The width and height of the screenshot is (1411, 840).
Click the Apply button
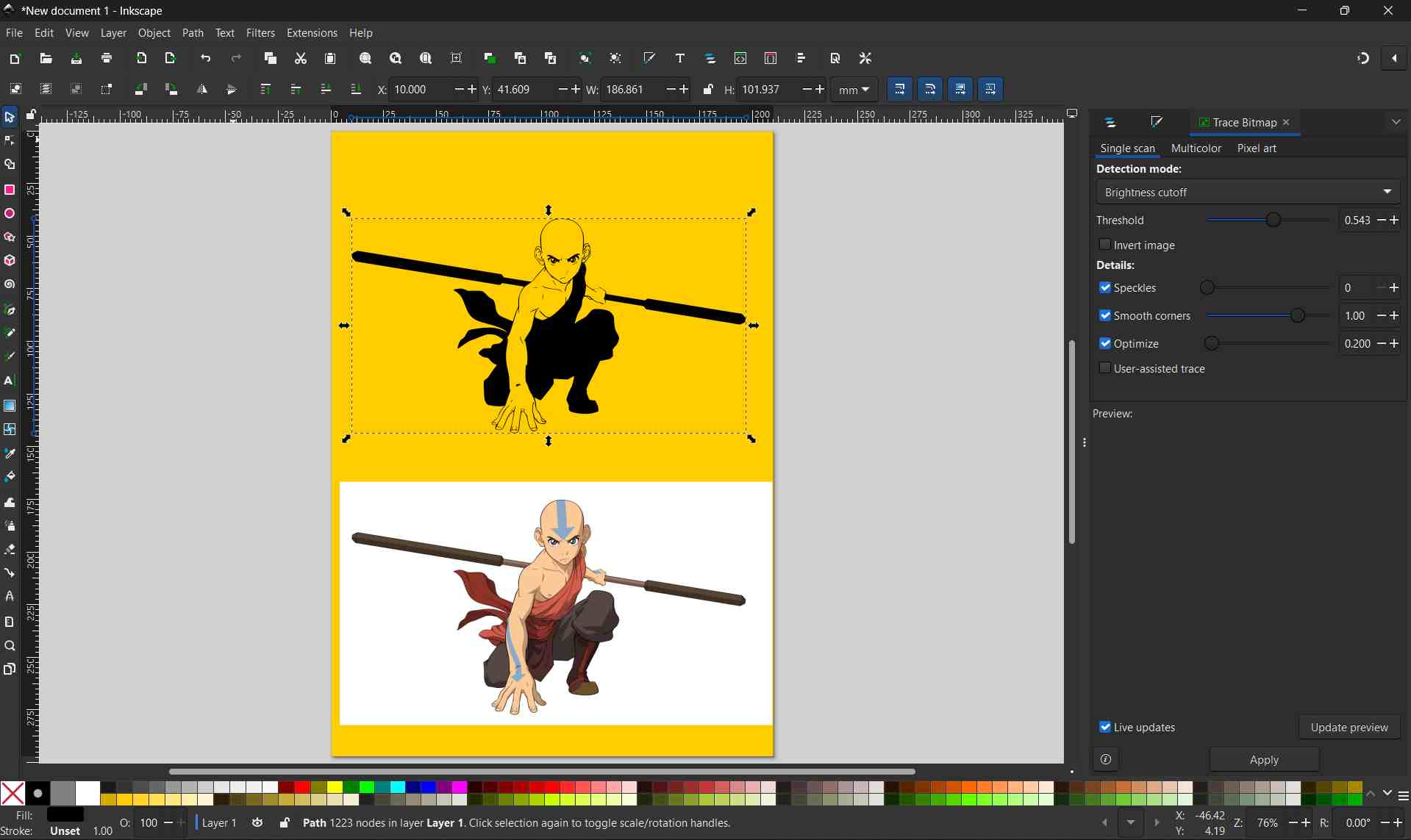point(1264,759)
